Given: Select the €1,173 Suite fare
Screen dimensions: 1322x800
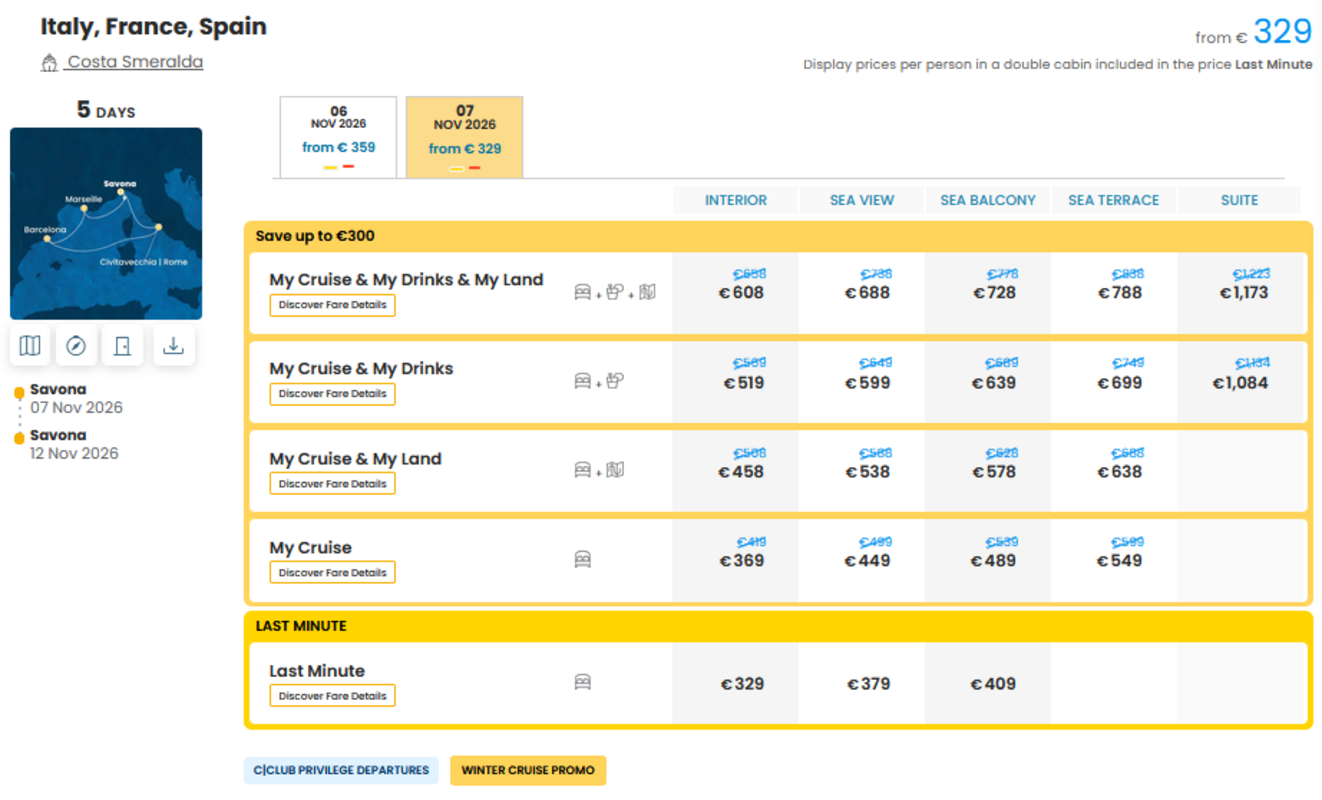Looking at the screenshot, I should point(1245,293).
